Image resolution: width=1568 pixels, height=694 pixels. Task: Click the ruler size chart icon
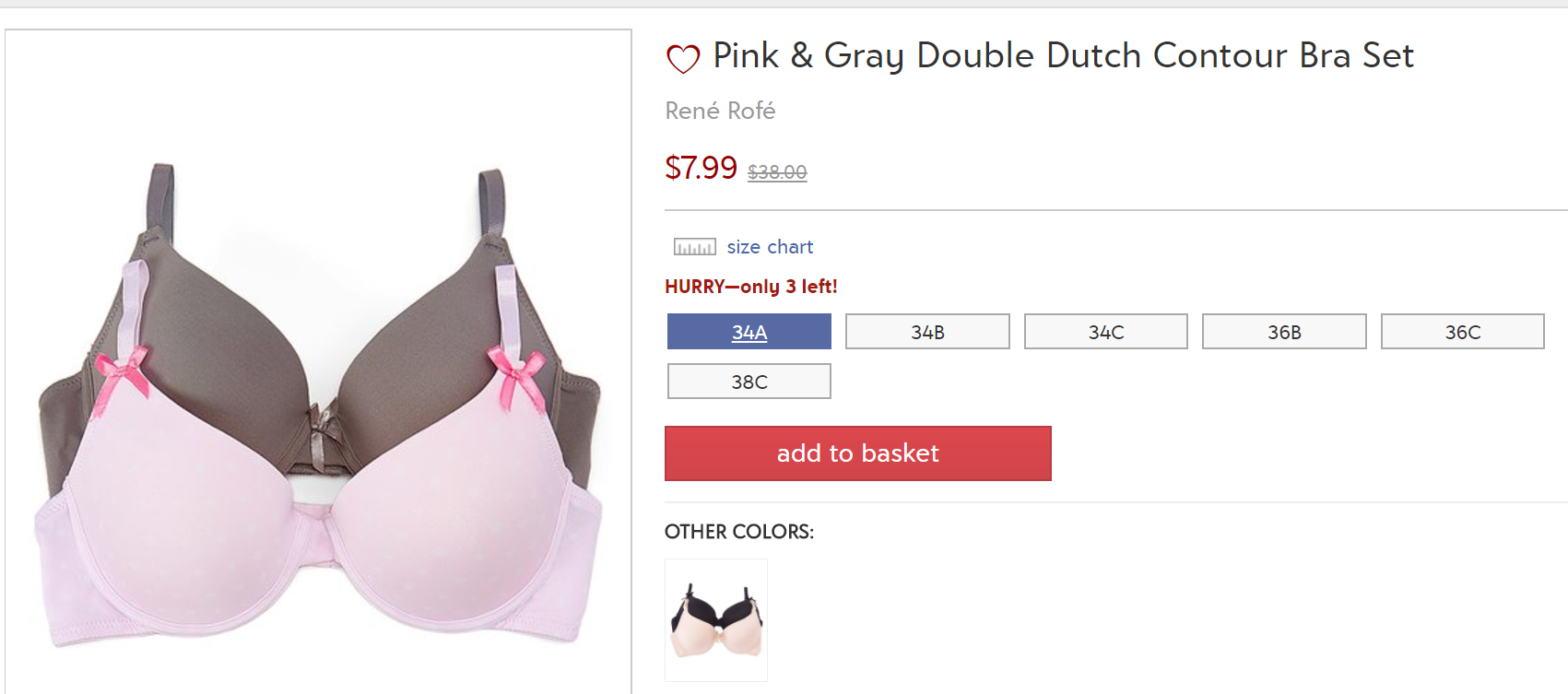click(694, 247)
